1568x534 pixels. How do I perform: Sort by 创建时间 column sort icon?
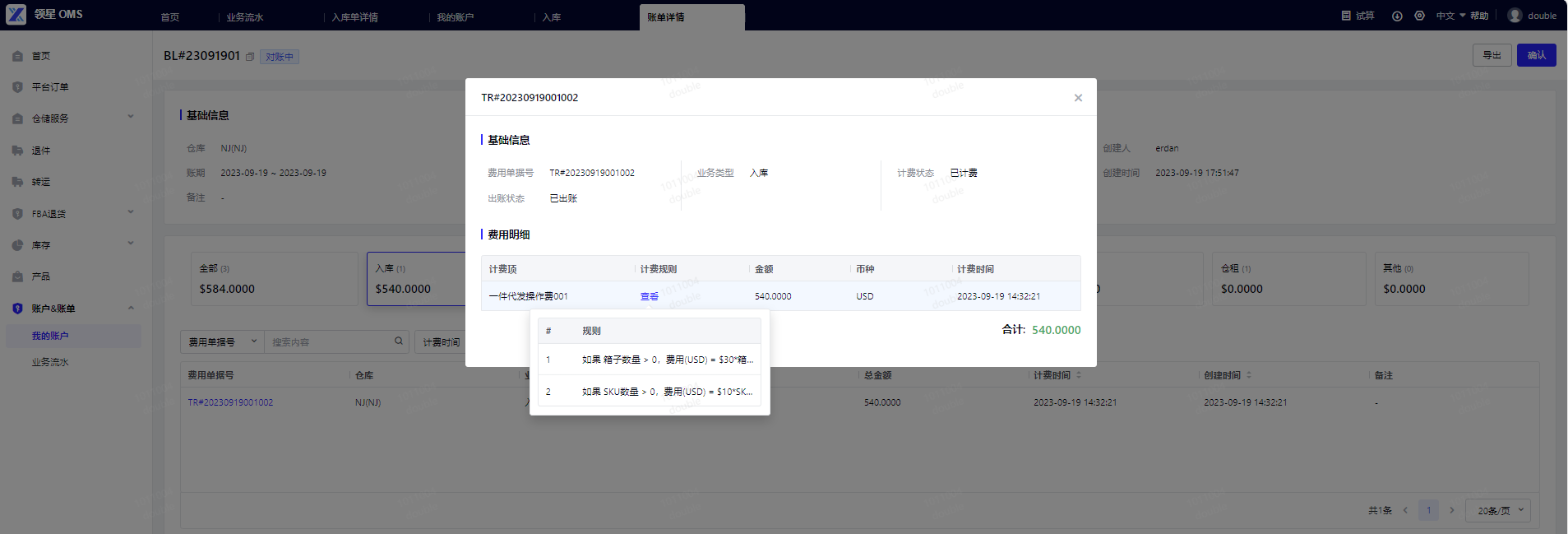(x=1249, y=375)
